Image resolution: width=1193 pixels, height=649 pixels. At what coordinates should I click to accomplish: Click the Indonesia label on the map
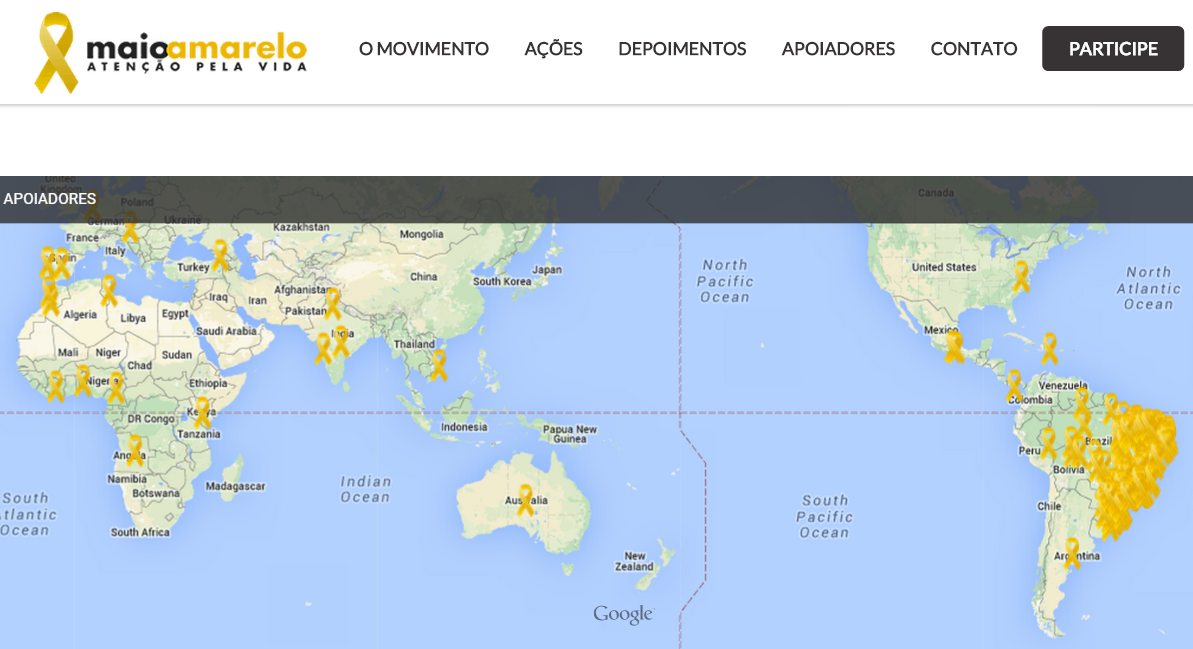464,427
